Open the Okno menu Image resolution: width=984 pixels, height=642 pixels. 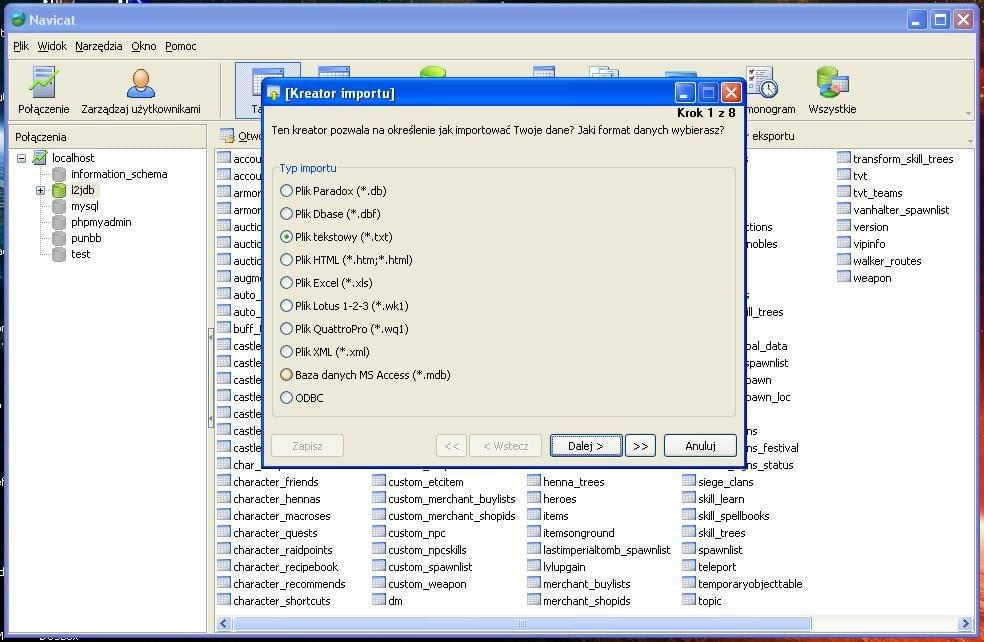144,46
